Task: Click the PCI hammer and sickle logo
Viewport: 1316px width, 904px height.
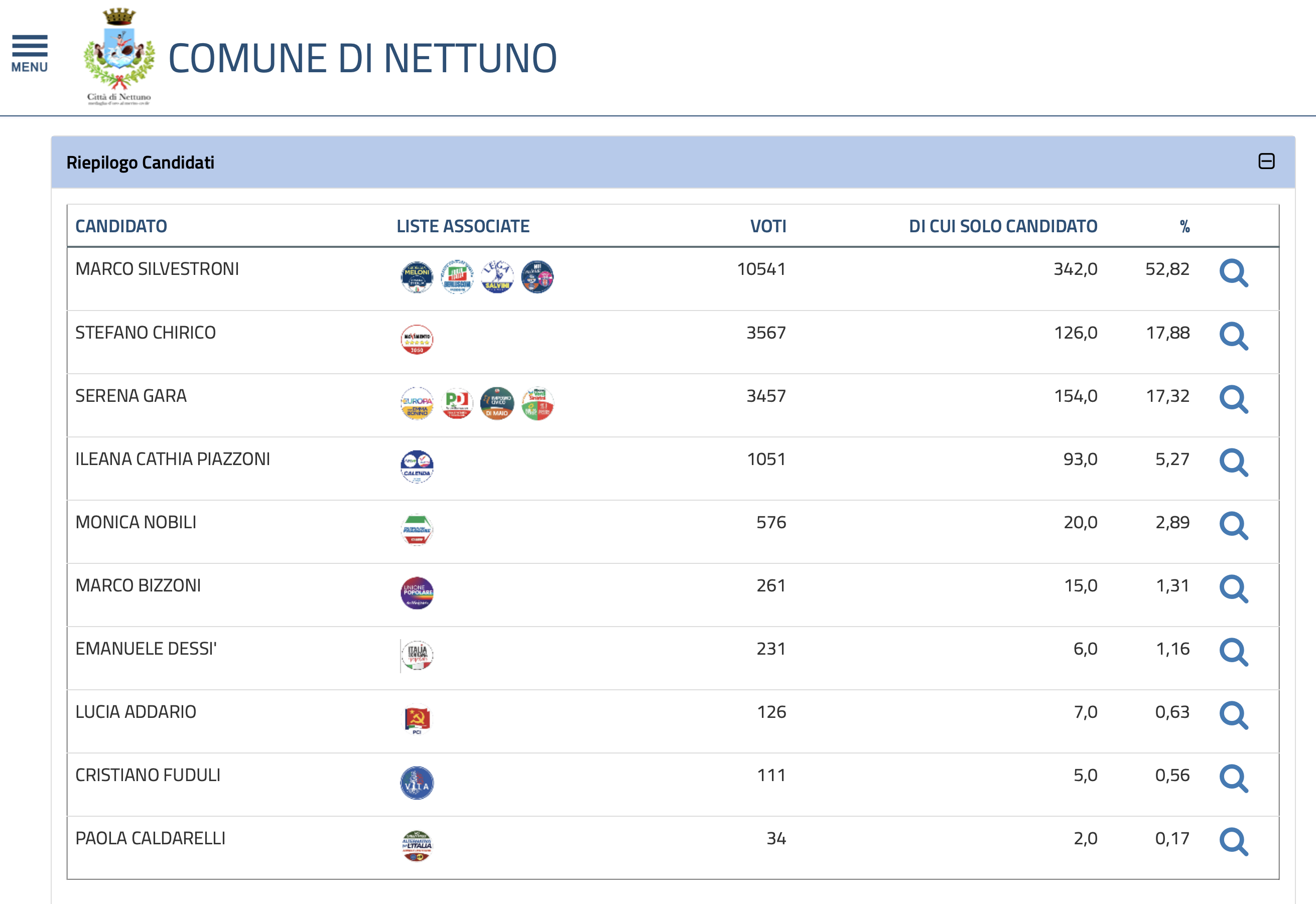Action: tap(417, 719)
